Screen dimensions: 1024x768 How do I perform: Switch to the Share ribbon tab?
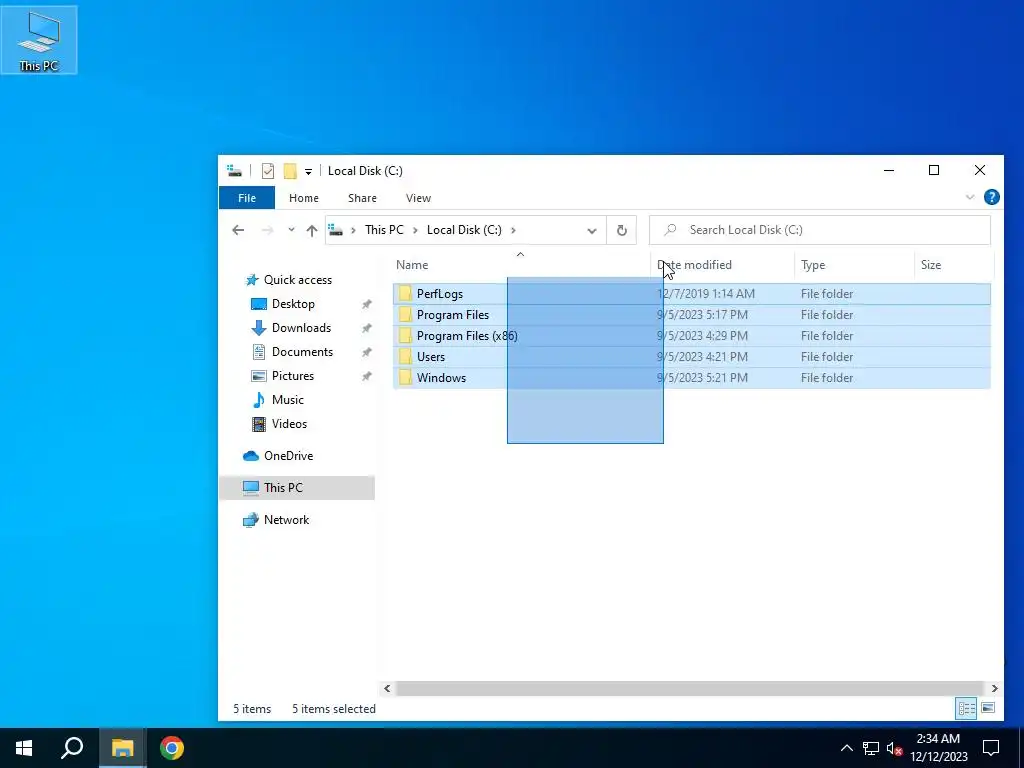coord(362,198)
